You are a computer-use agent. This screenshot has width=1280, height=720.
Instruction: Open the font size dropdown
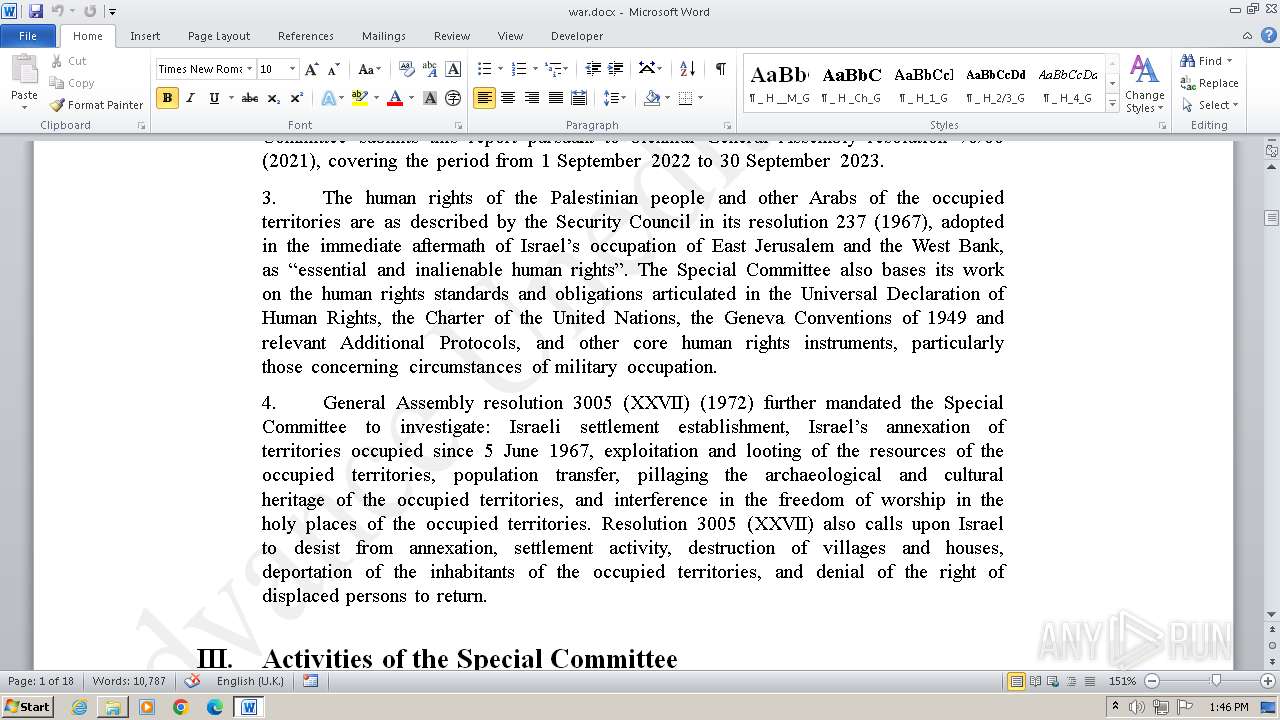click(x=292, y=69)
